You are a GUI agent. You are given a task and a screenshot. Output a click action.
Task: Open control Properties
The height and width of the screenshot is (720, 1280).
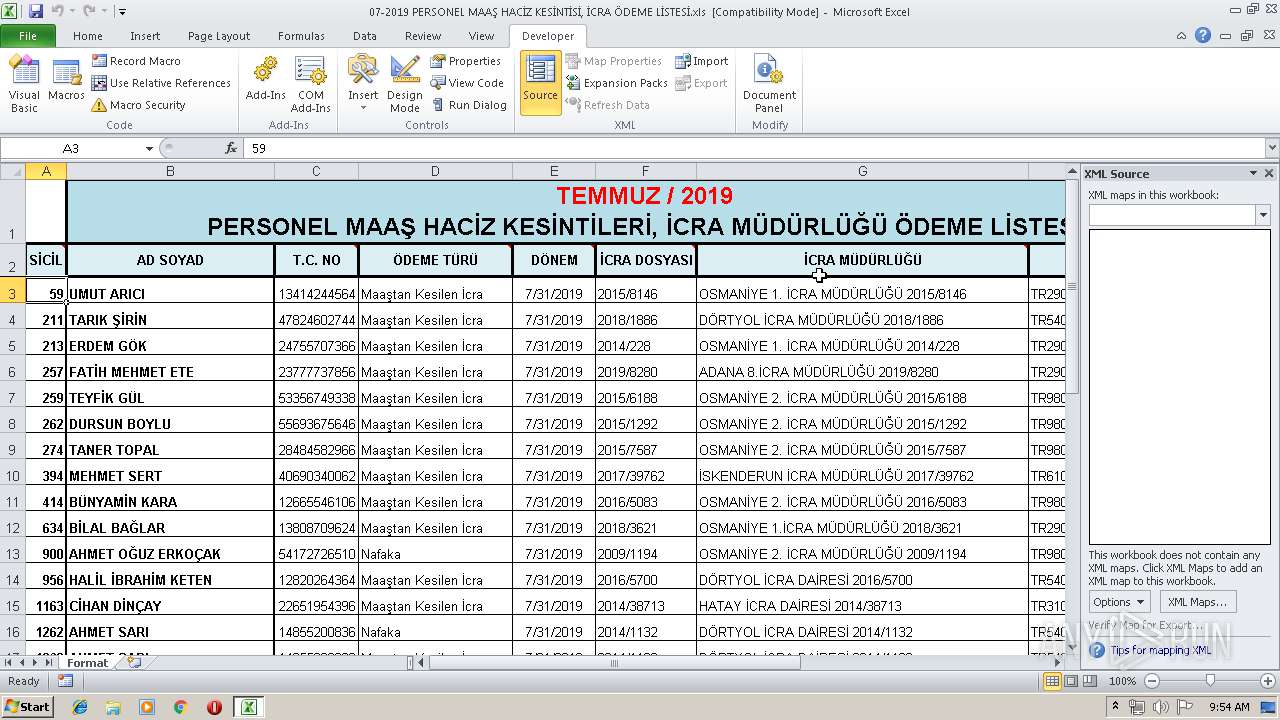click(x=466, y=61)
